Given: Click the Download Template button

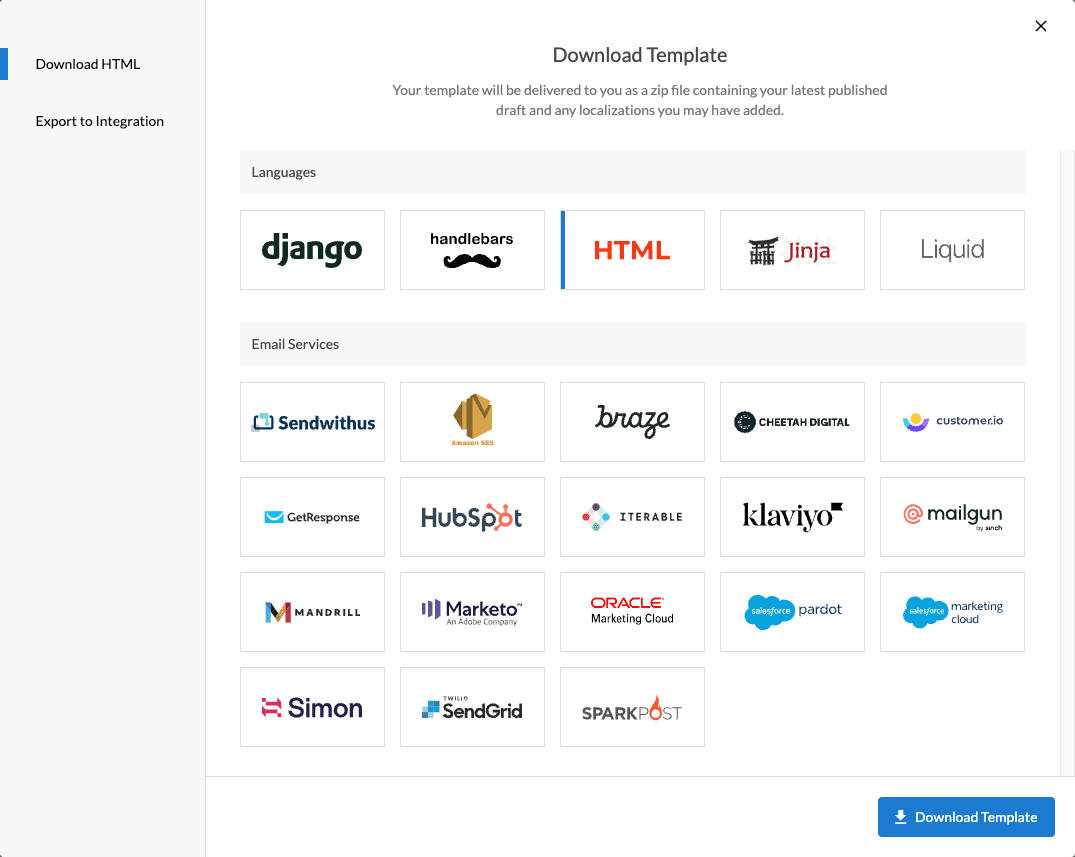Looking at the screenshot, I should coord(966,817).
